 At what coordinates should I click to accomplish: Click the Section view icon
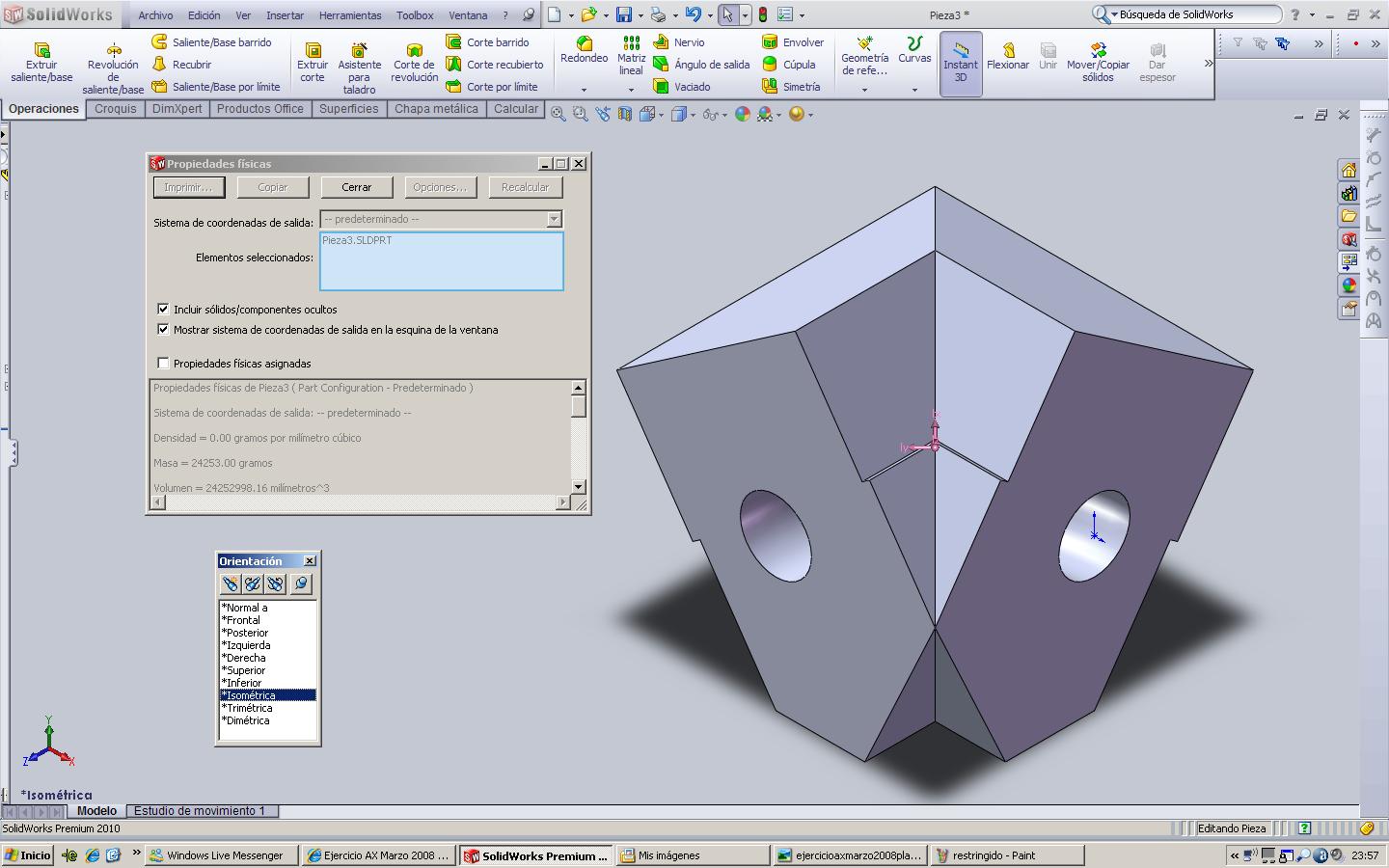click(x=625, y=114)
